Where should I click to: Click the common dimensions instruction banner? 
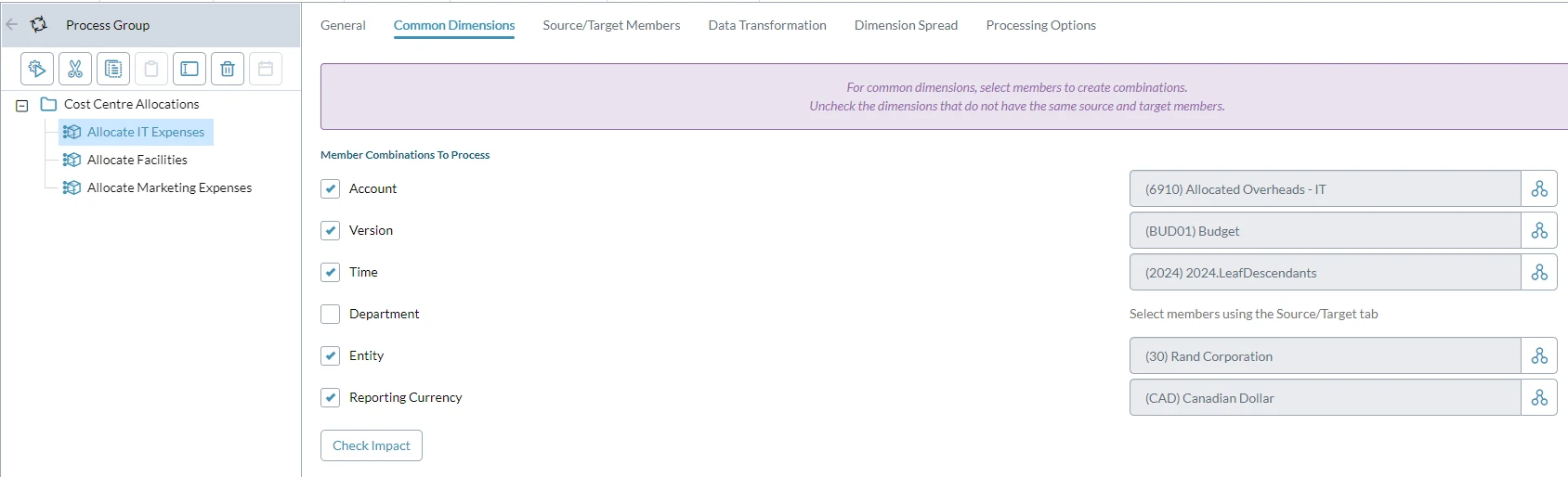point(944,97)
